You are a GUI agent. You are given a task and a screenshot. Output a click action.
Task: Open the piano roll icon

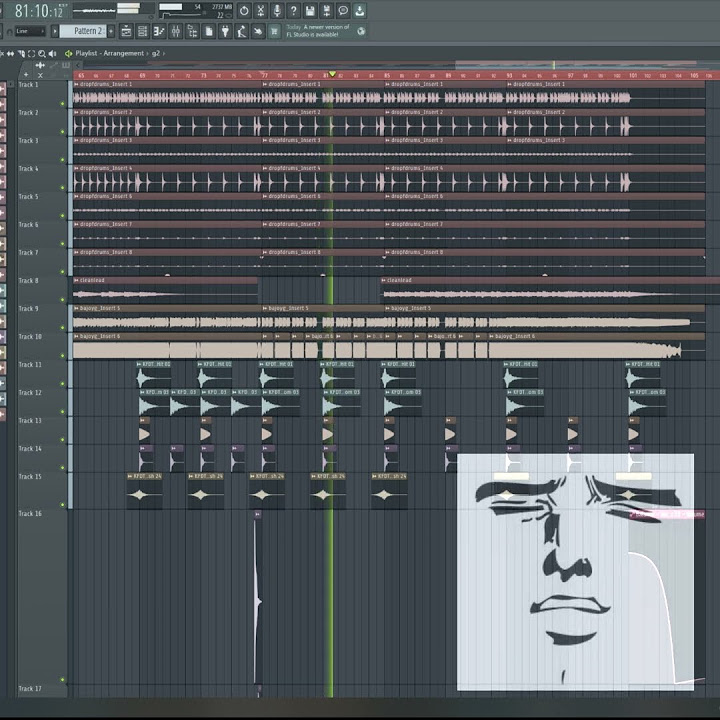coord(159,31)
